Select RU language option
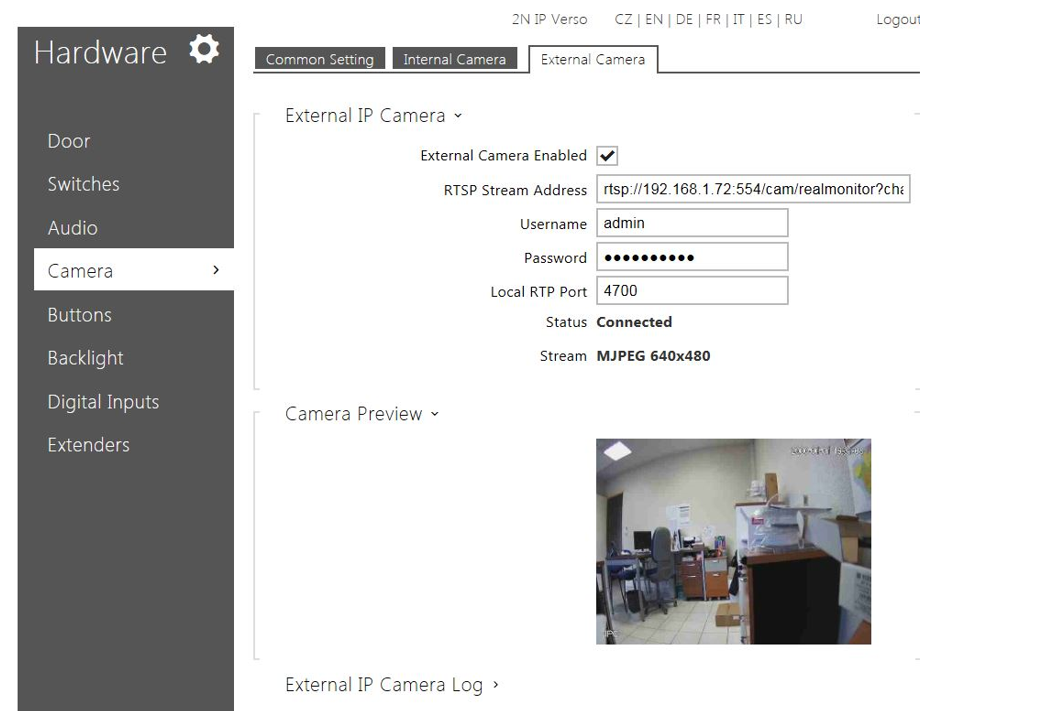Image resolution: width=1037 pixels, height=719 pixels. click(x=793, y=20)
